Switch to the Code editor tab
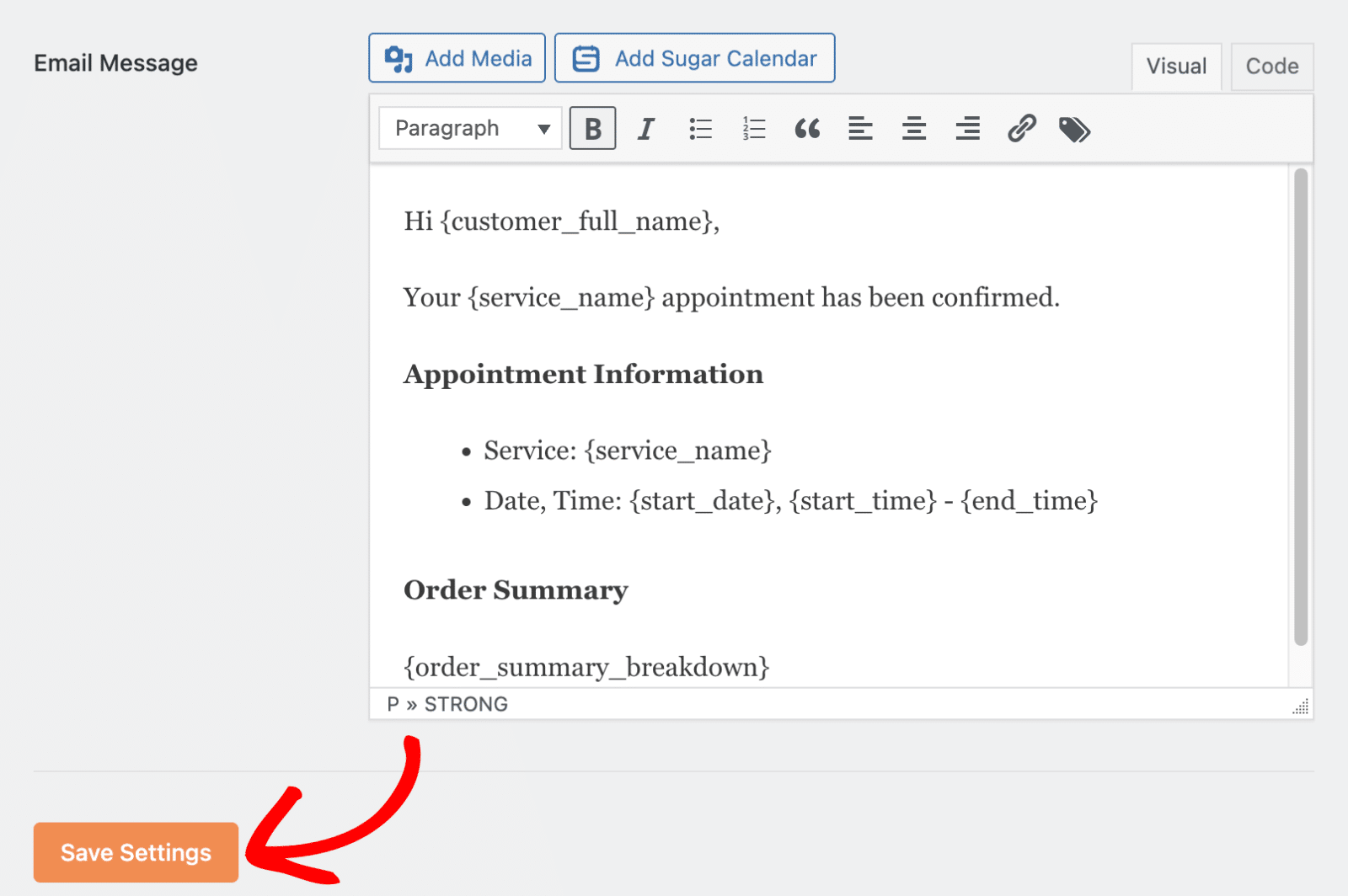This screenshot has height=896, width=1348. pos(1272,66)
